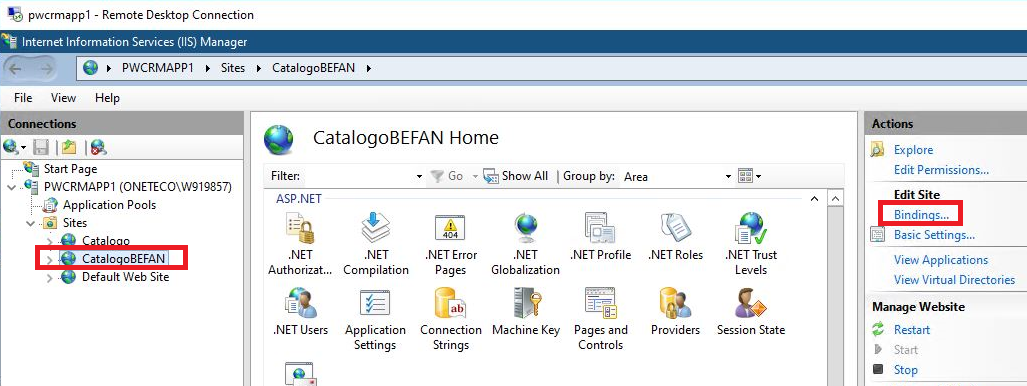Open Bindings in Edit Site actions
The width and height of the screenshot is (1027, 386).
coord(921,214)
